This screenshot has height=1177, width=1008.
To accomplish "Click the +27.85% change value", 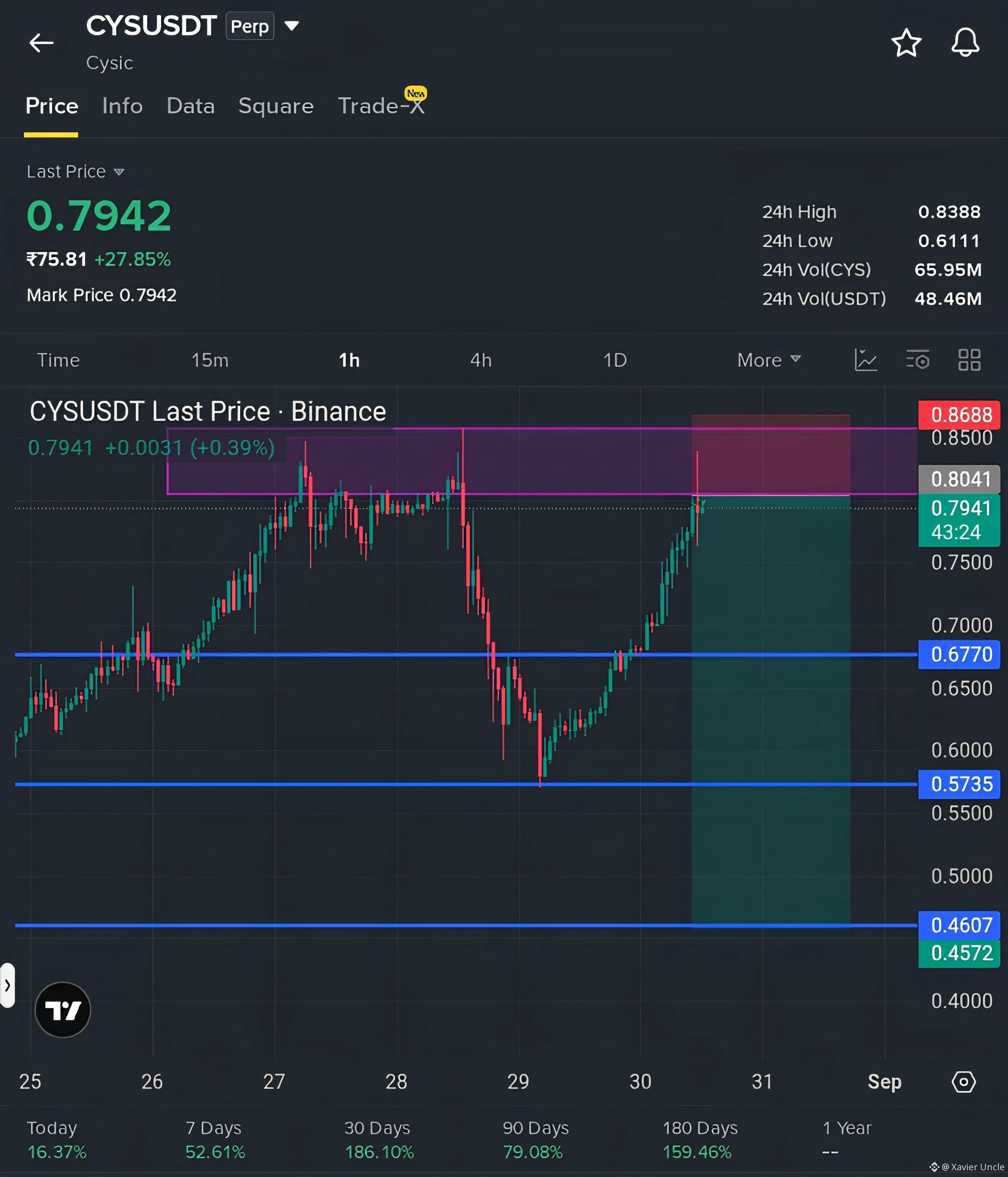I will (x=132, y=259).
